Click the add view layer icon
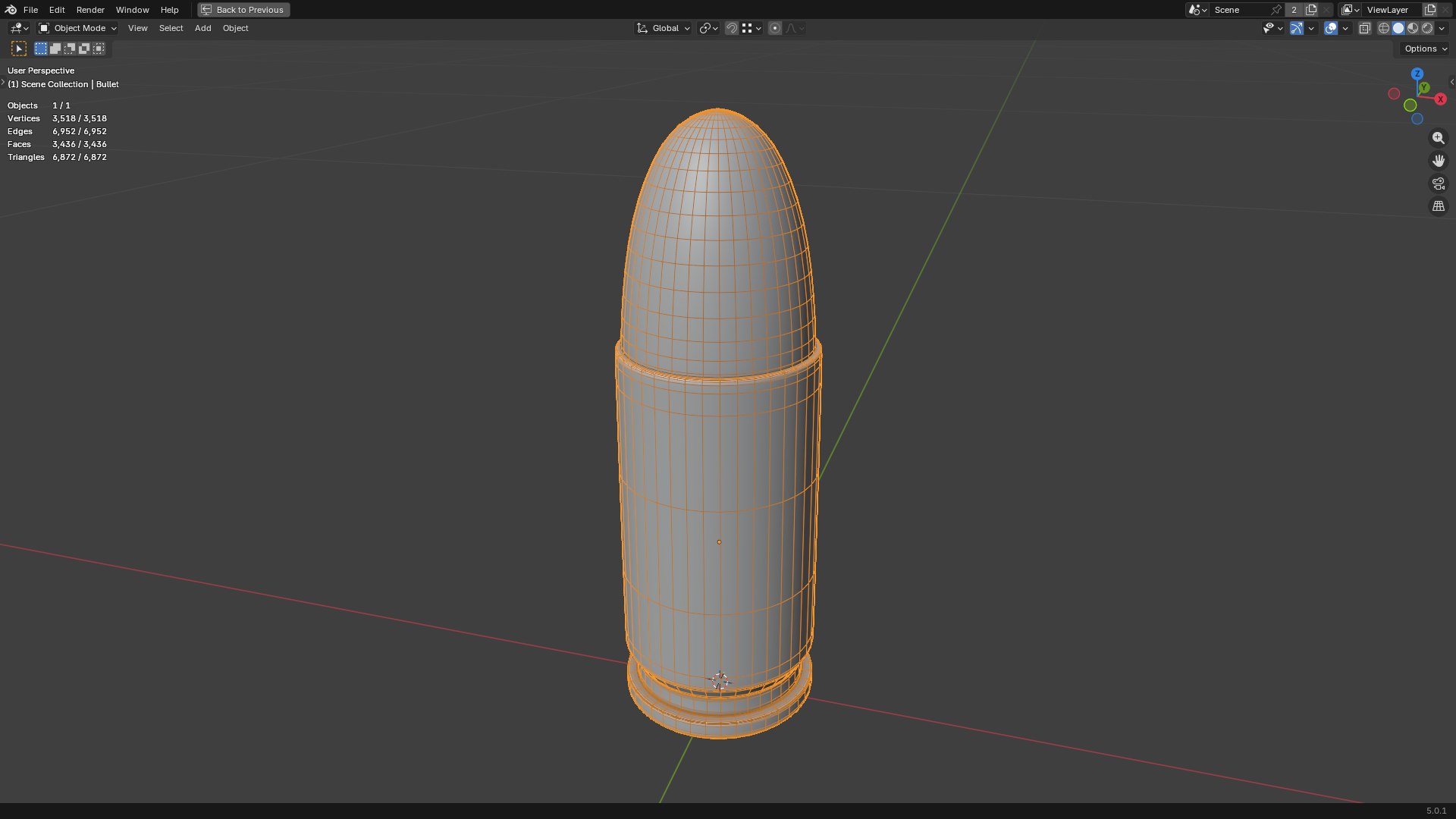Image resolution: width=1456 pixels, height=819 pixels. 1430,10
